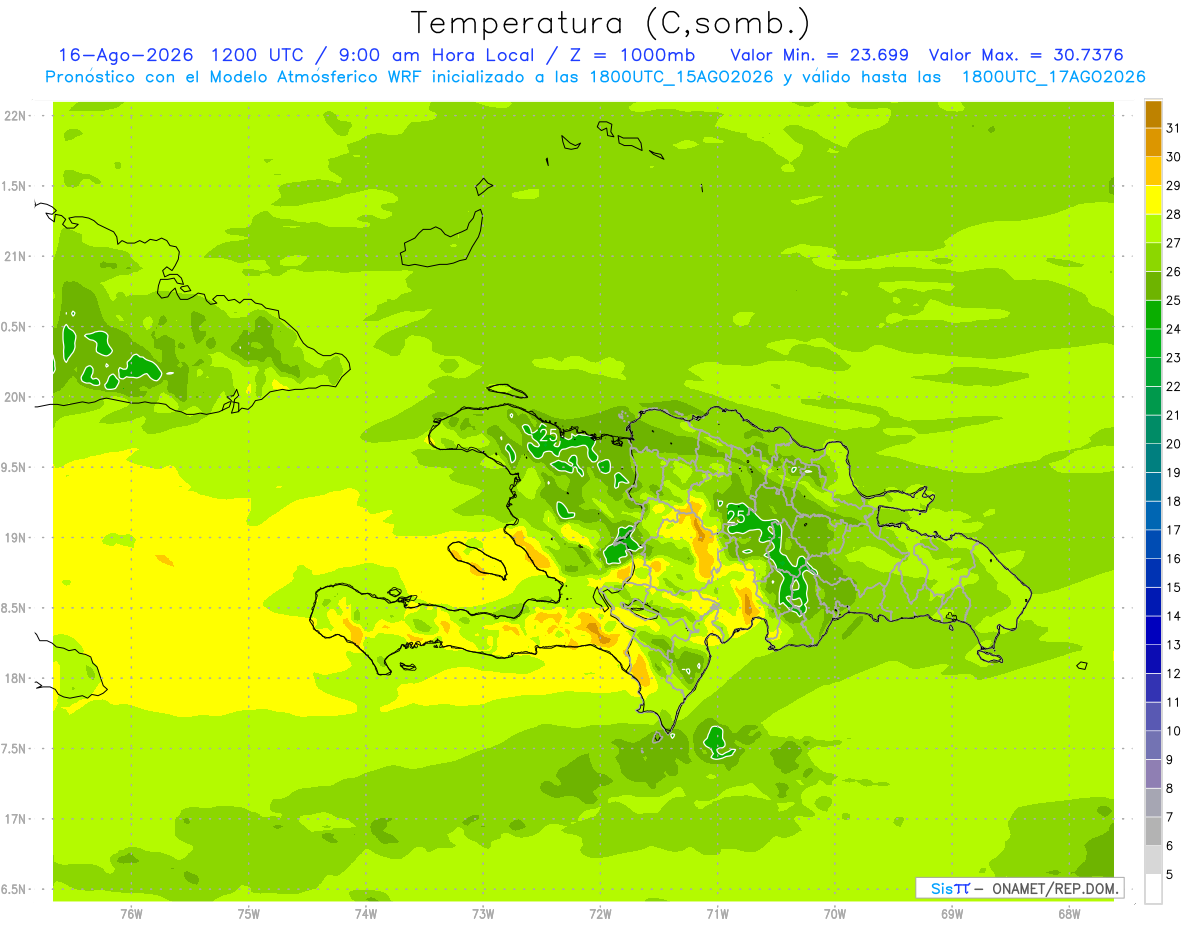Screen dimensions: 1200x927
Task: Click the "72W" longitude label
Action: [x=600, y=914]
